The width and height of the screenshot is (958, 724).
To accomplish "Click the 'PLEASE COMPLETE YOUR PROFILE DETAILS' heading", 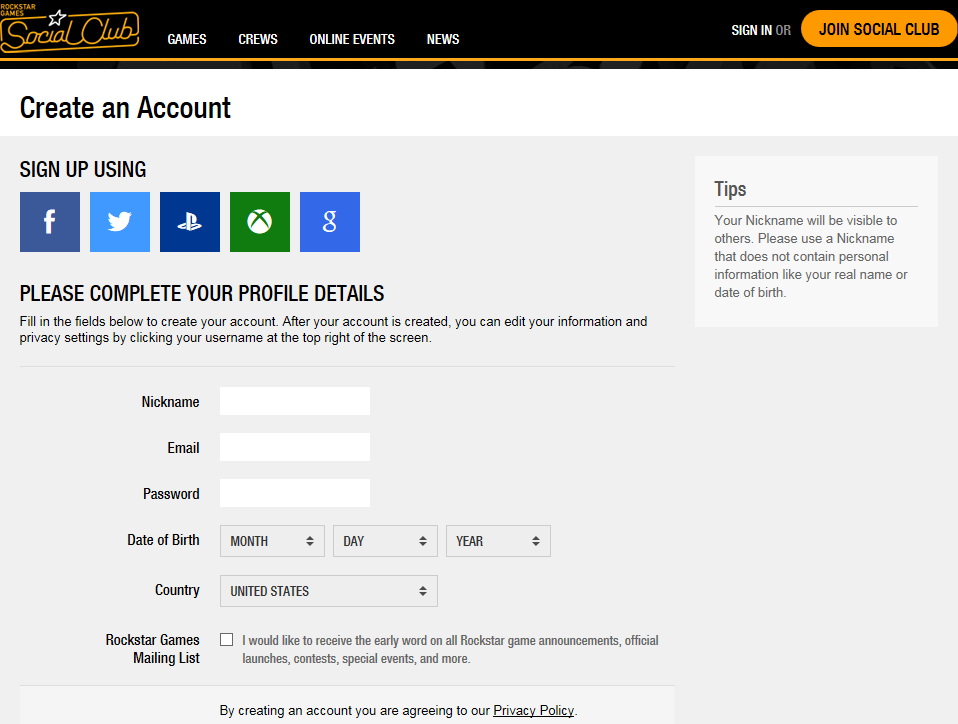I will click(202, 293).
